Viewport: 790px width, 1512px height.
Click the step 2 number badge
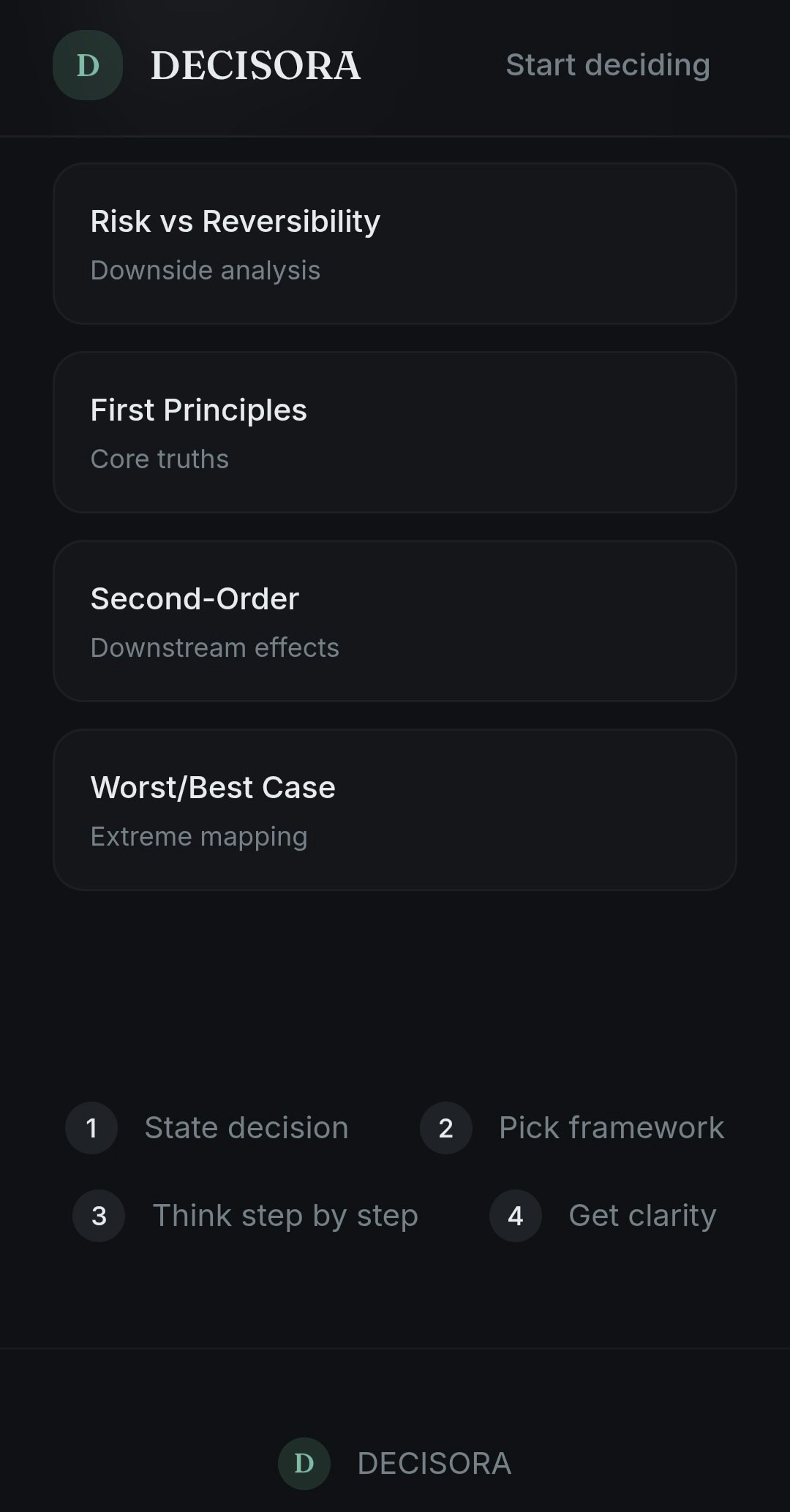click(445, 1128)
